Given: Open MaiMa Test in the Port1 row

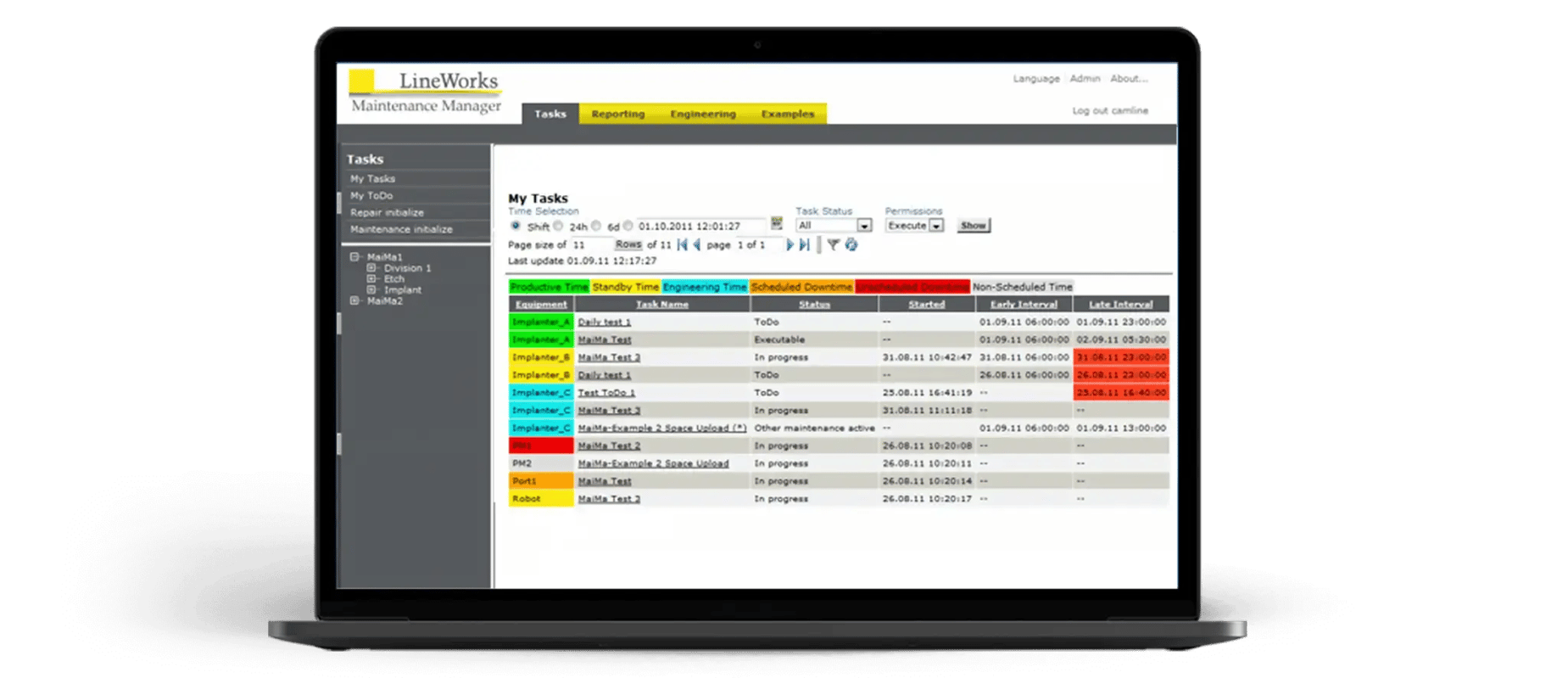Looking at the screenshot, I should pyautogui.click(x=605, y=482).
